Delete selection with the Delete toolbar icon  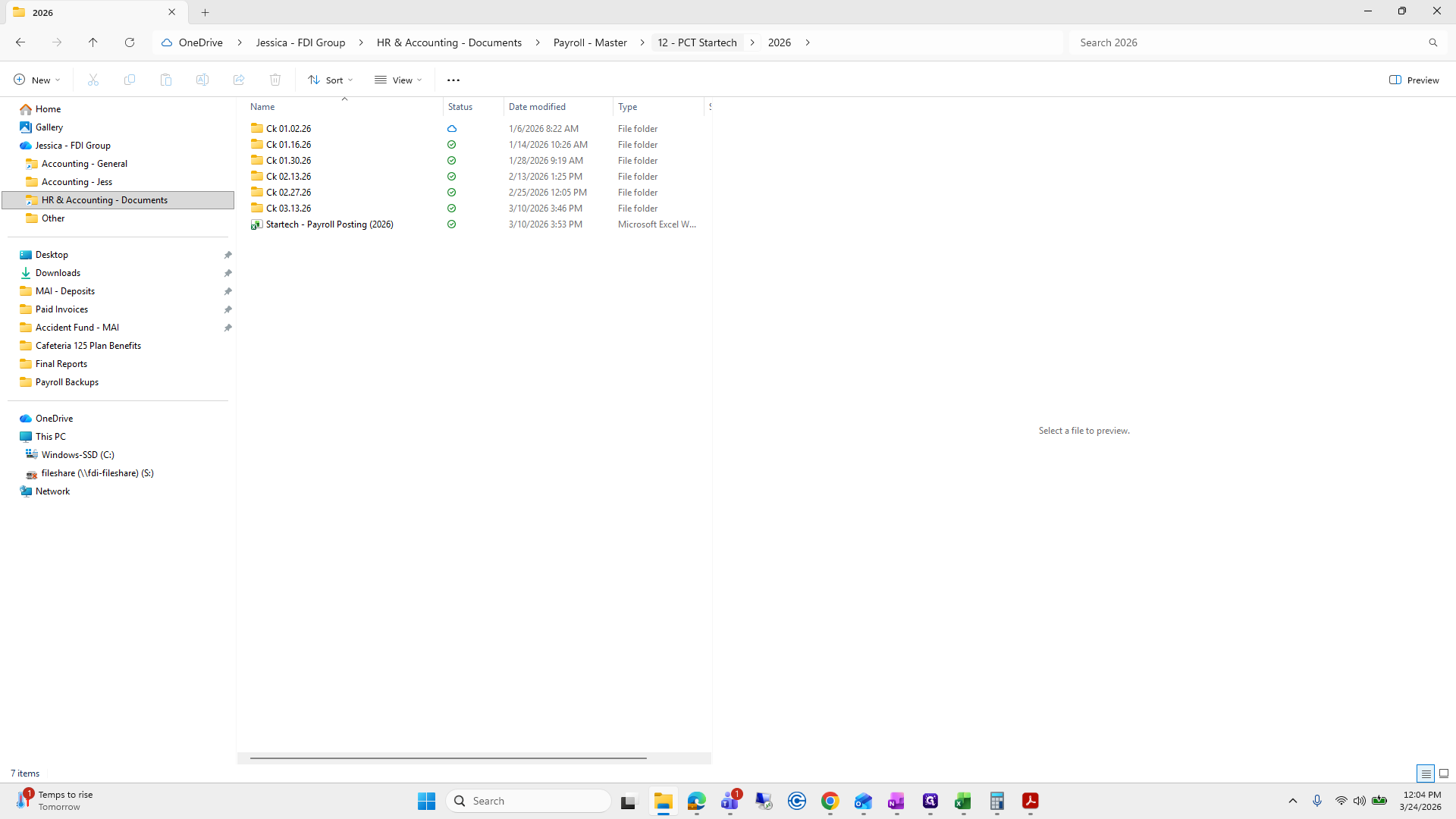pyautogui.click(x=275, y=80)
